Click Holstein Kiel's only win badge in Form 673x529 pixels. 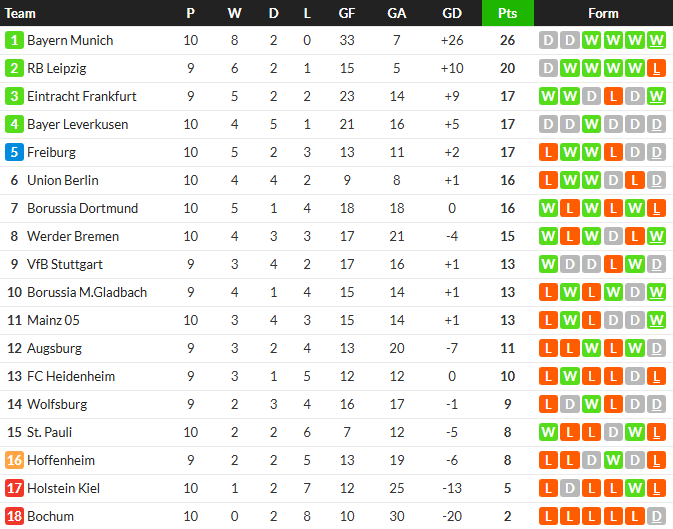click(635, 489)
